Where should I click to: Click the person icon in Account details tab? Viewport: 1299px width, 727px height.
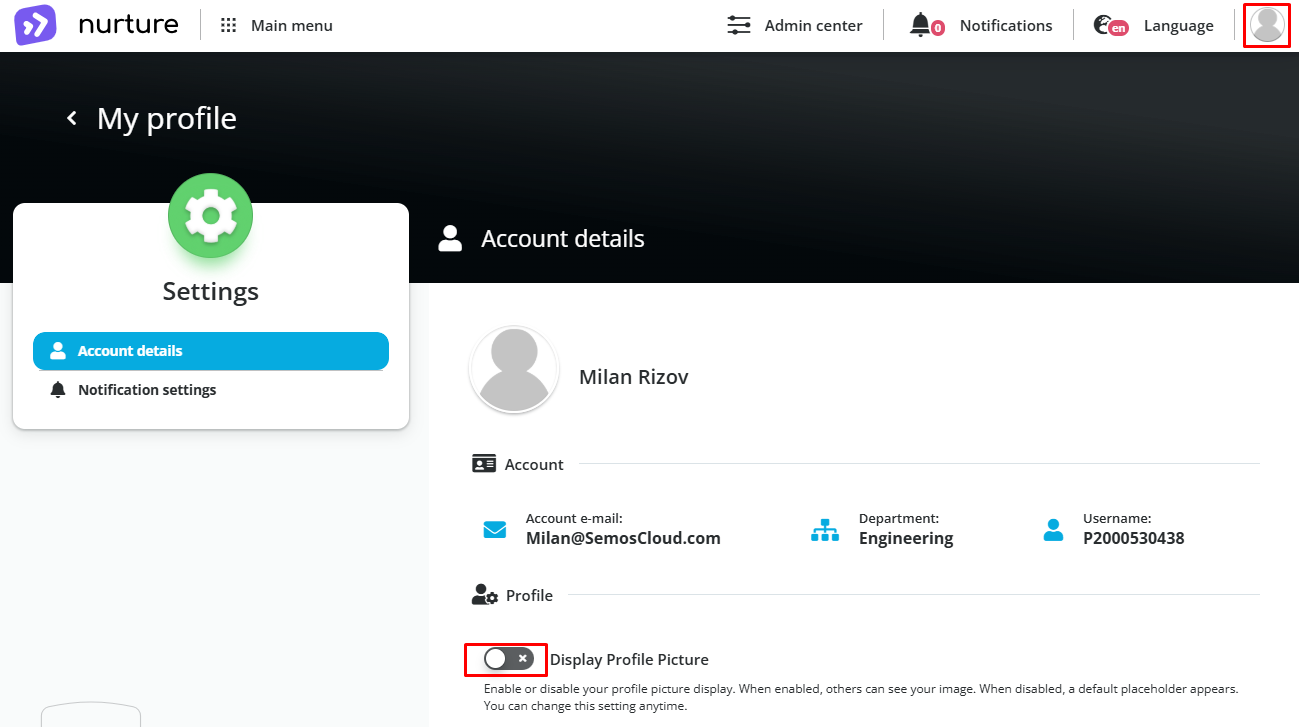(58, 351)
